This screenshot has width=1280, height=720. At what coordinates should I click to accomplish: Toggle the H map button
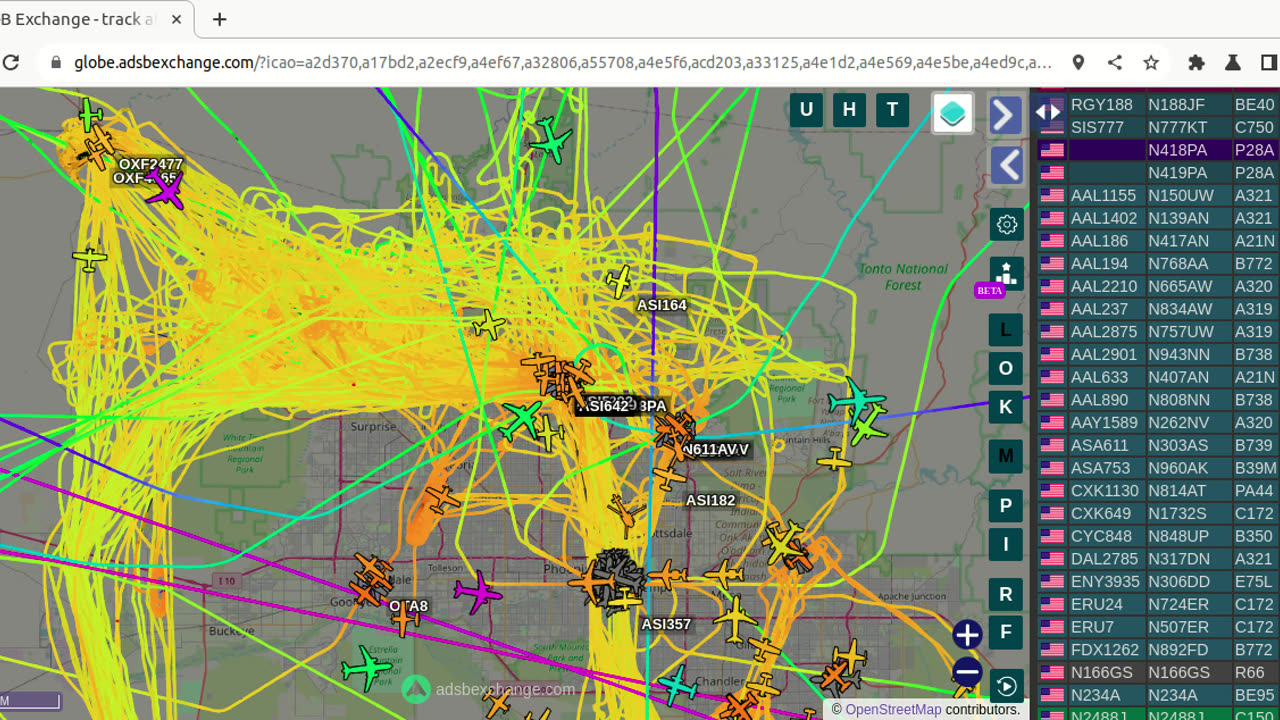click(849, 110)
